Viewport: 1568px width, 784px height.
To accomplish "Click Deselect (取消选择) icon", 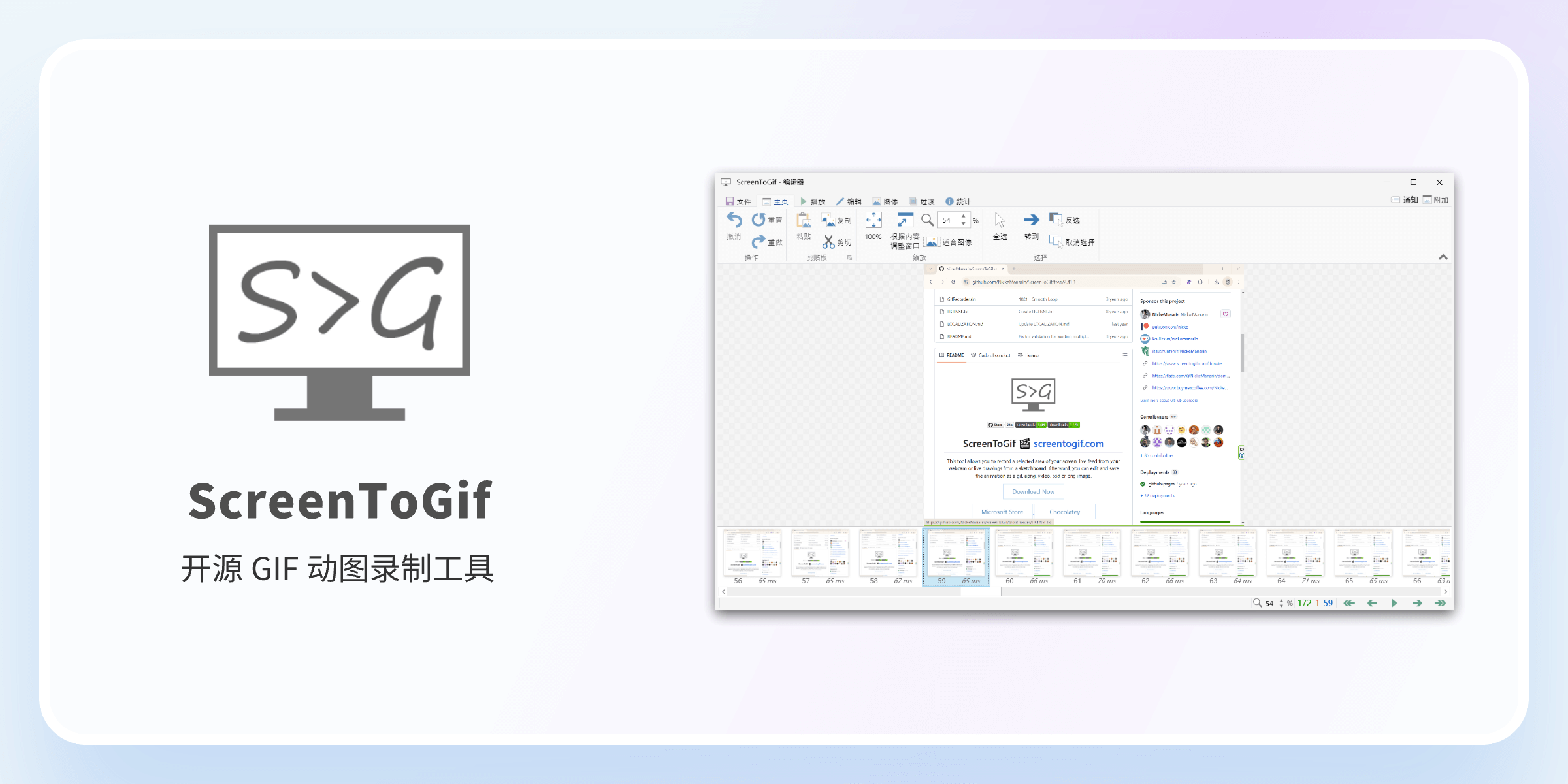I will 1055,241.
